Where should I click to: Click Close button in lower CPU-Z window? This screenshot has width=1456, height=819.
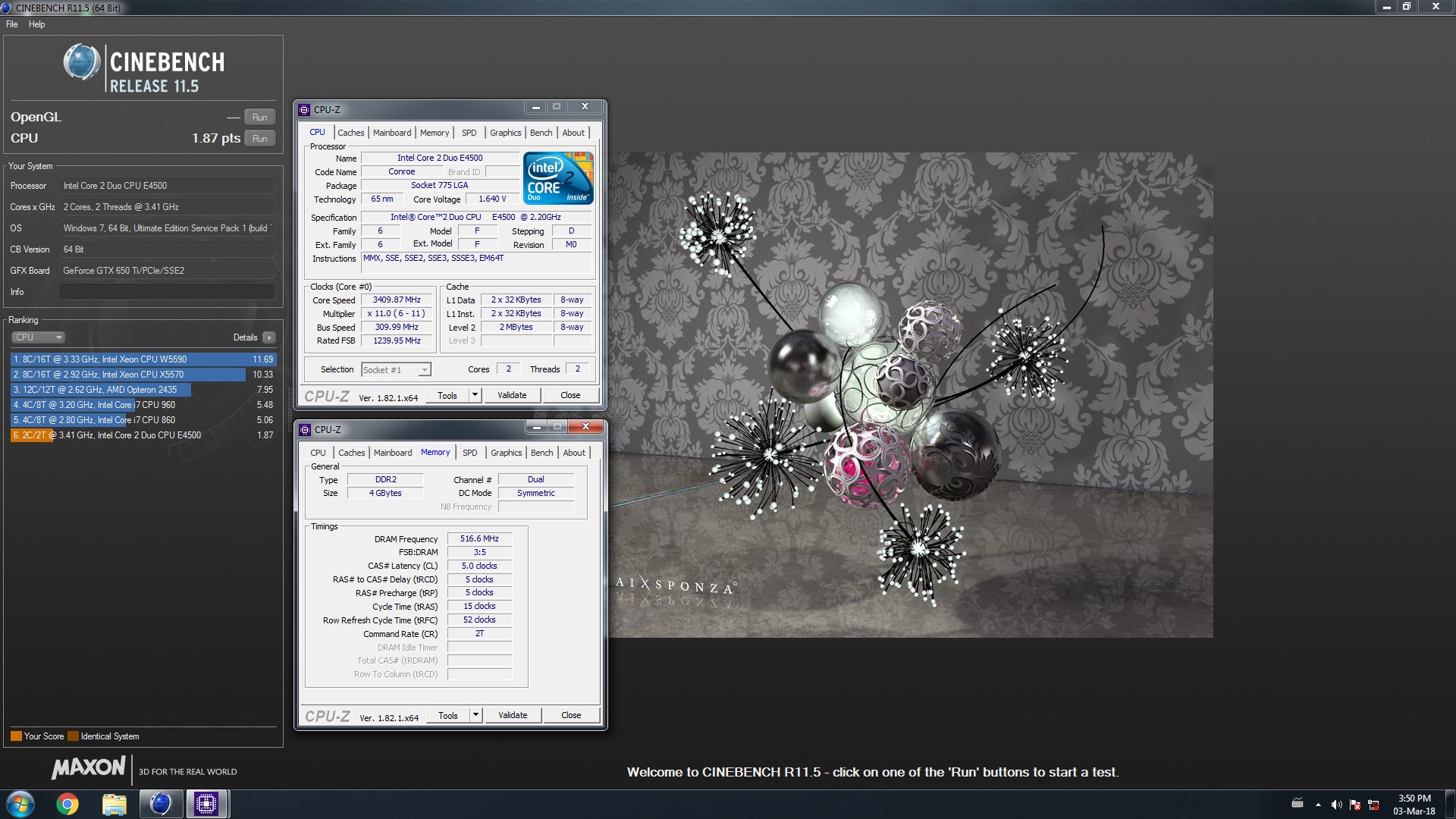coord(571,716)
